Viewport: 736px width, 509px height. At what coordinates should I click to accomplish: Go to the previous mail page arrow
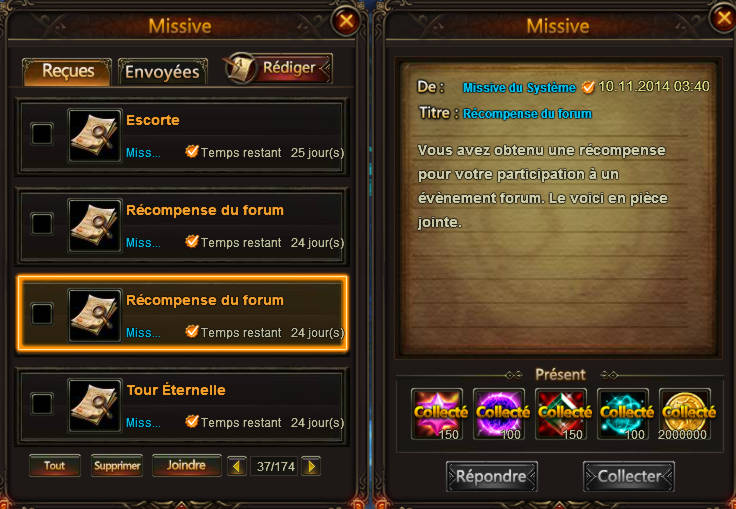tap(237, 466)
